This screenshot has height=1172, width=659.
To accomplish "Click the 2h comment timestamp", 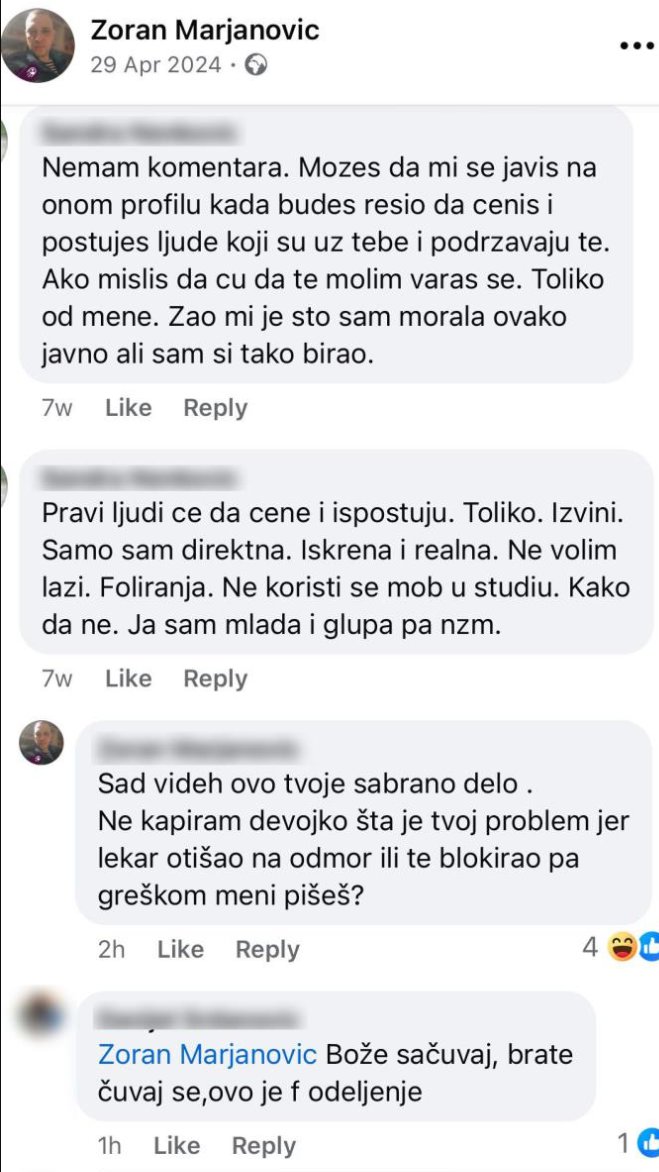I will click(x=111, y=949).
